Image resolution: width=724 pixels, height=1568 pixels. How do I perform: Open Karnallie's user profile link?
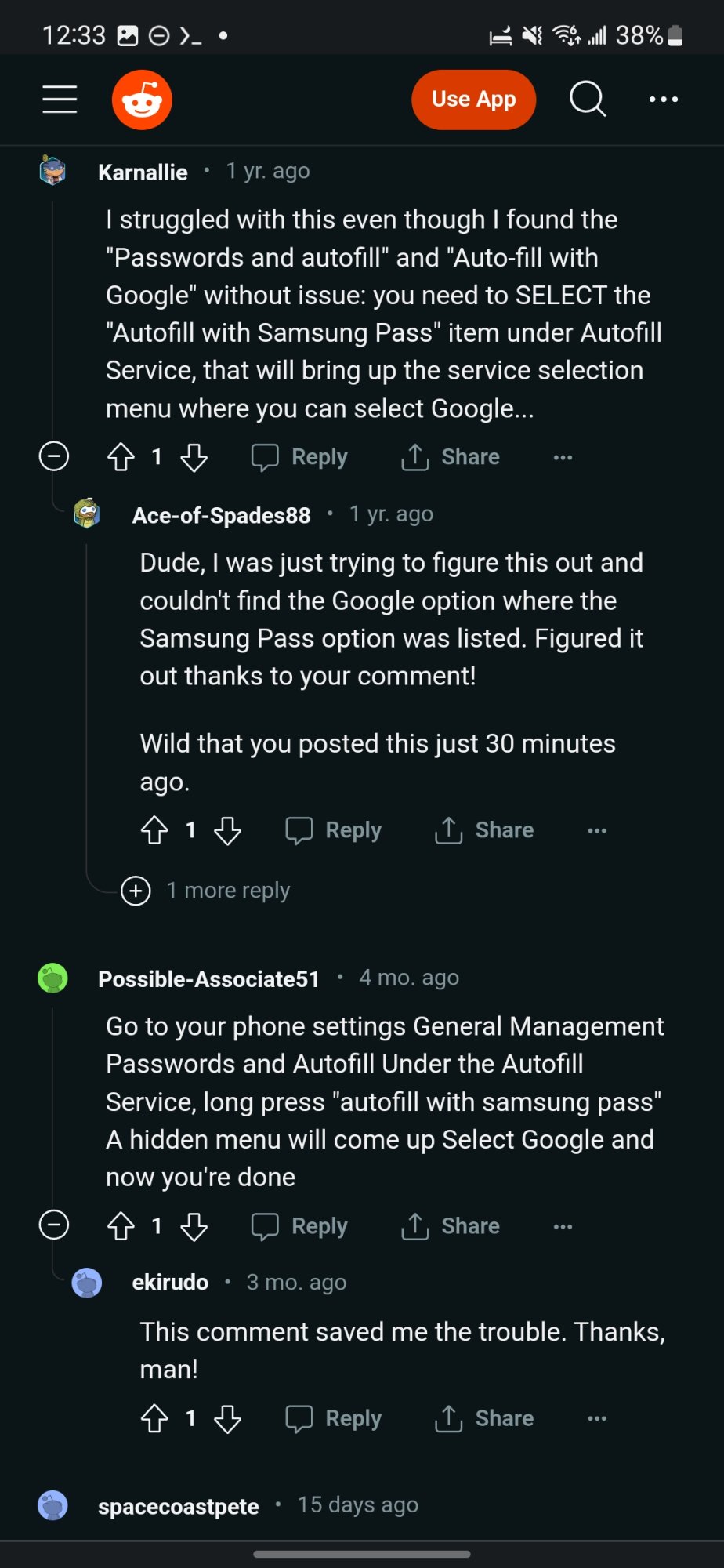(x=143, y=172)
